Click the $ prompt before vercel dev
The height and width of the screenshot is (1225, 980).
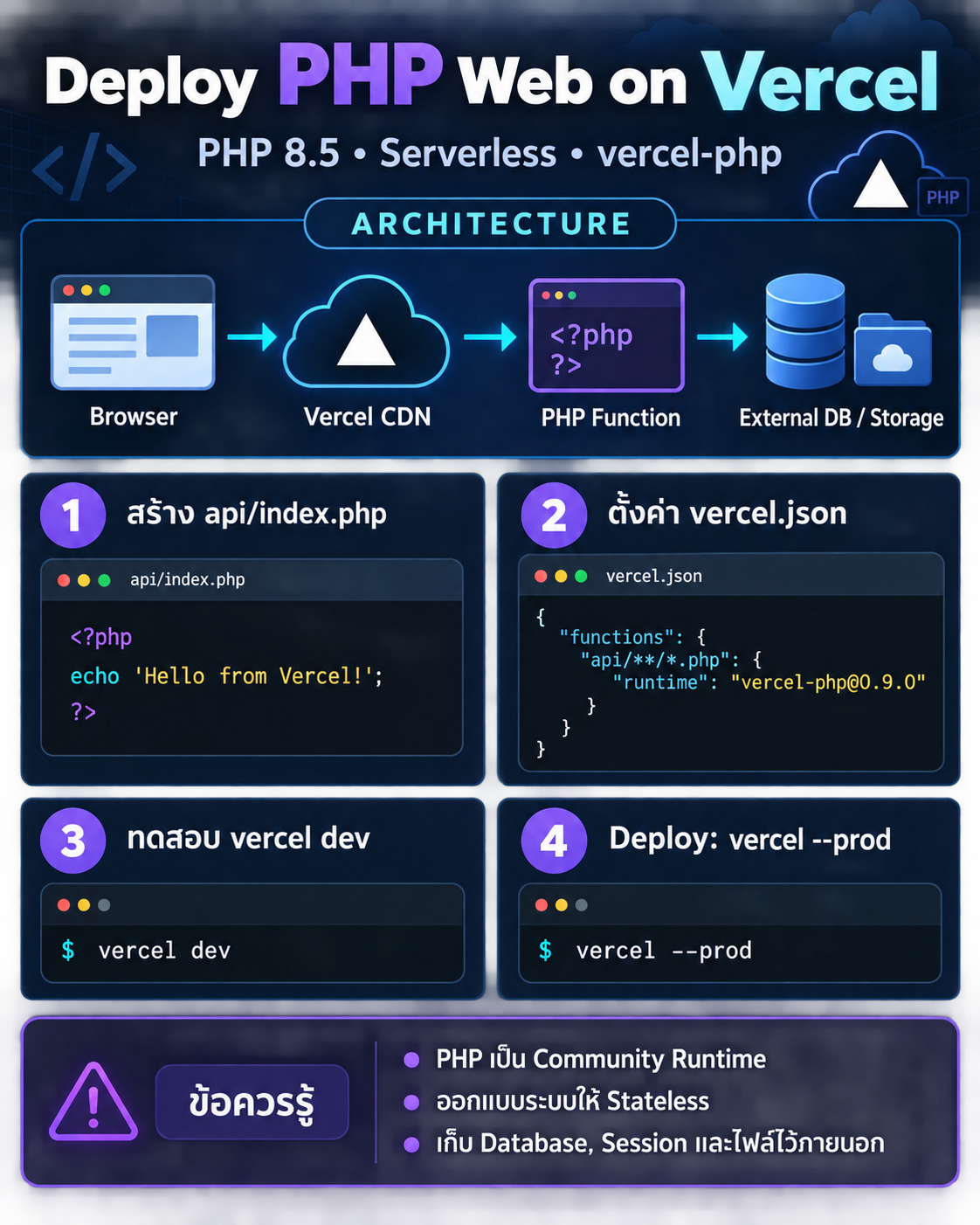point(68,950)
